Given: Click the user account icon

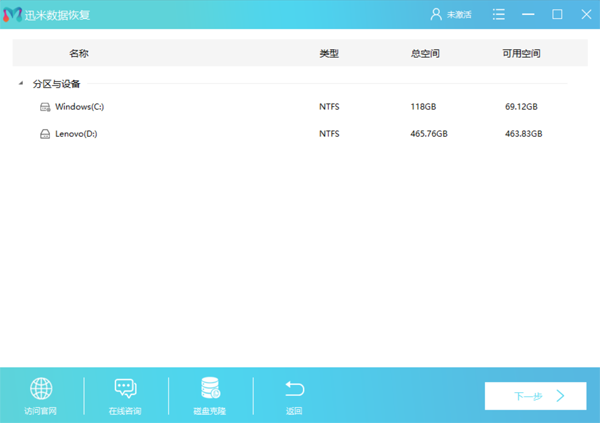Looking at the screenshot, I should (435, 14).
